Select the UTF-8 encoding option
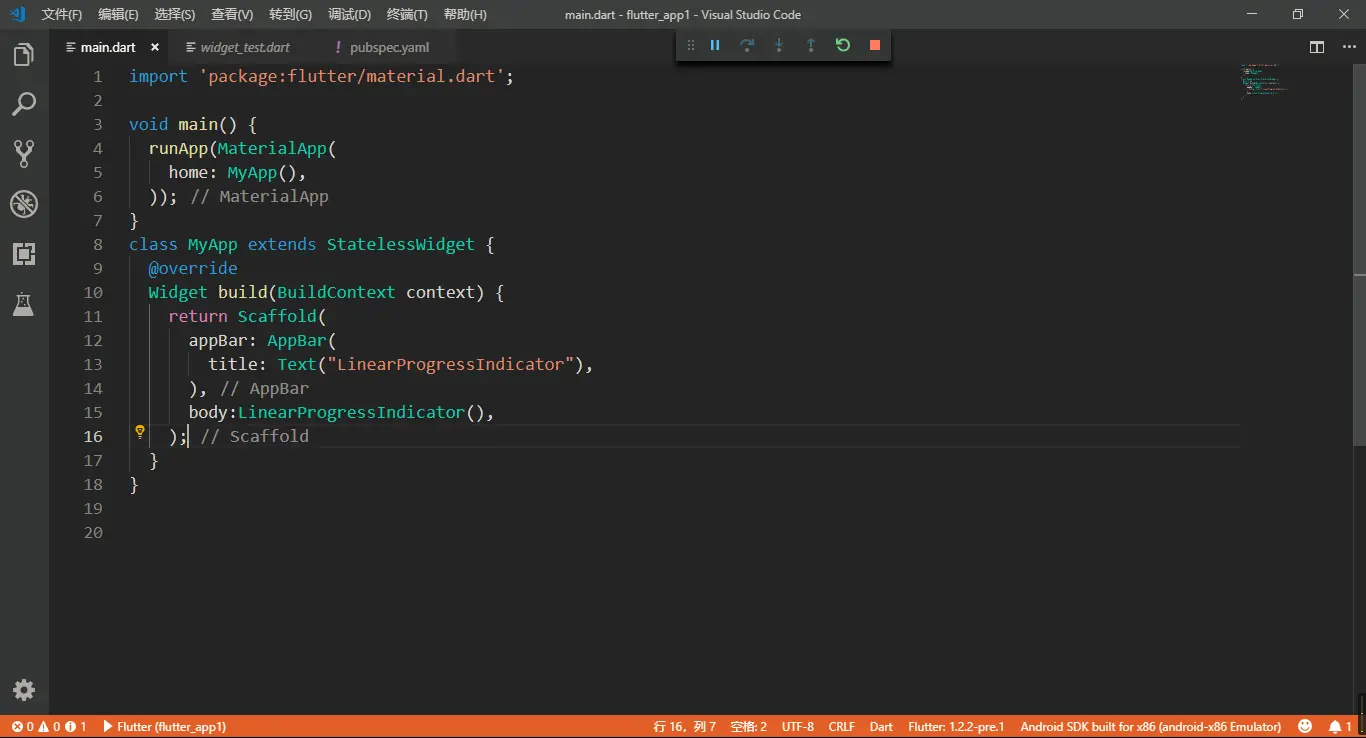 pos(797,727)
